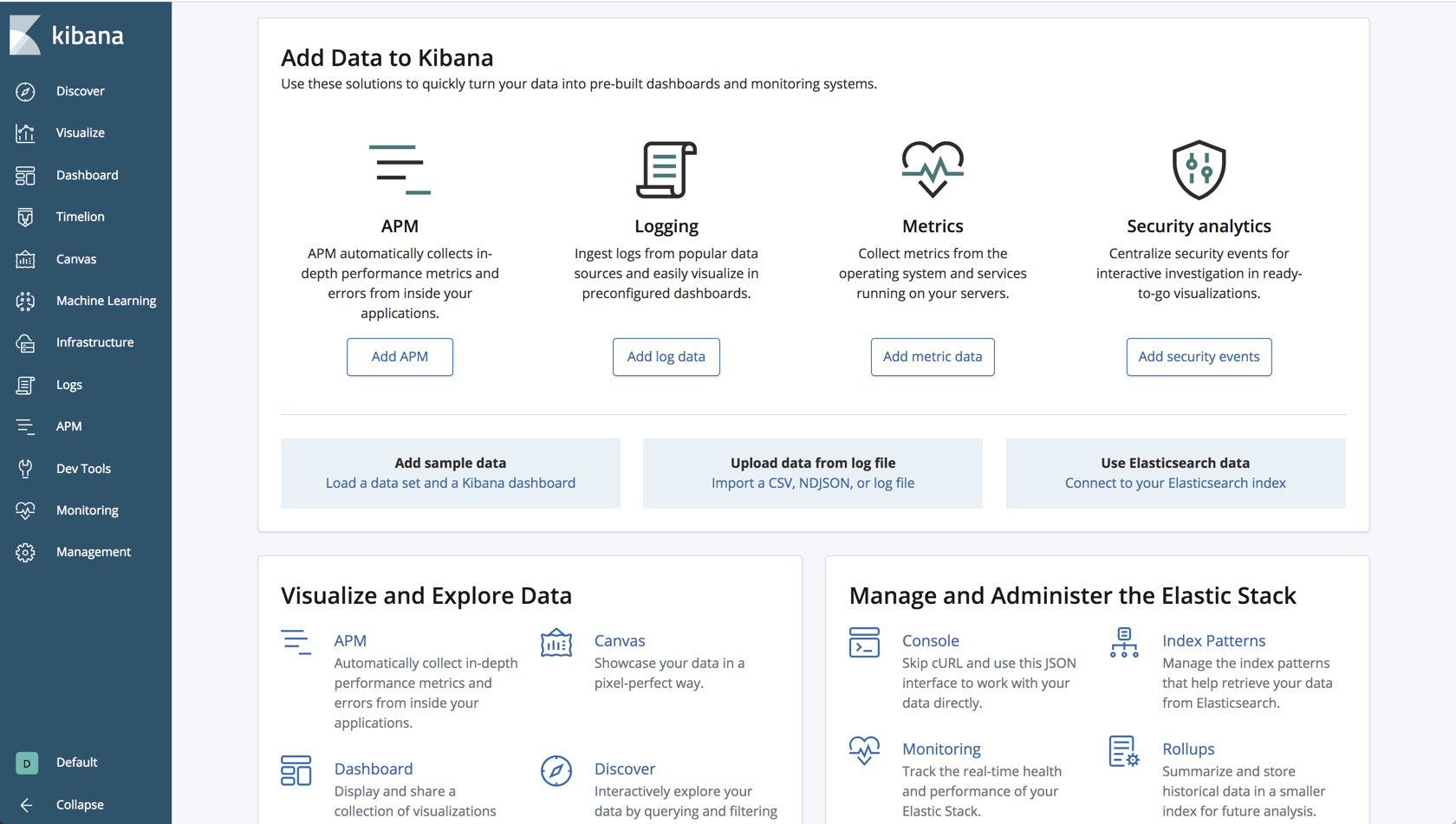Click the Rollups icon

[x=1124, y=751]
